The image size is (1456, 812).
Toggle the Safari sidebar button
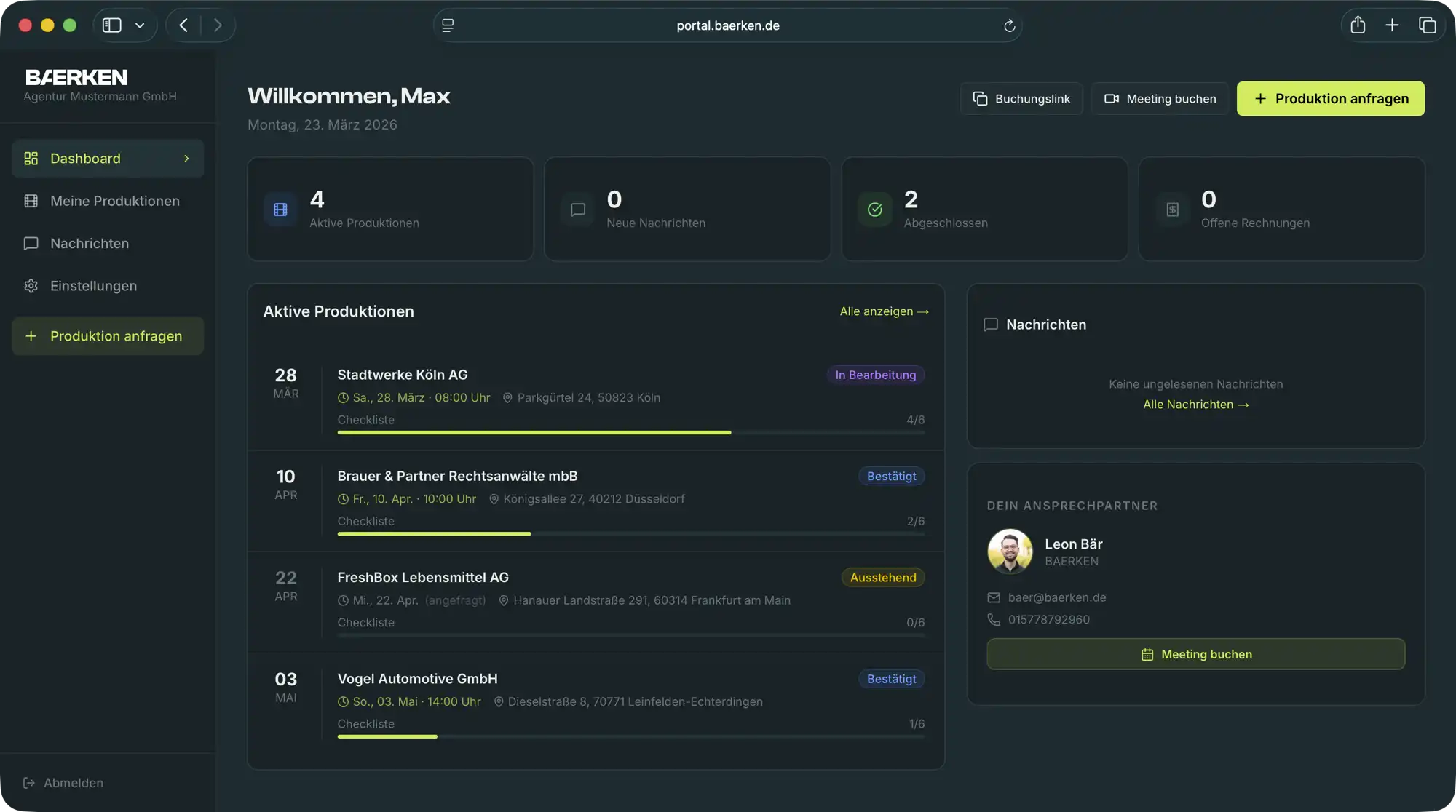click(x=111, y=25)
